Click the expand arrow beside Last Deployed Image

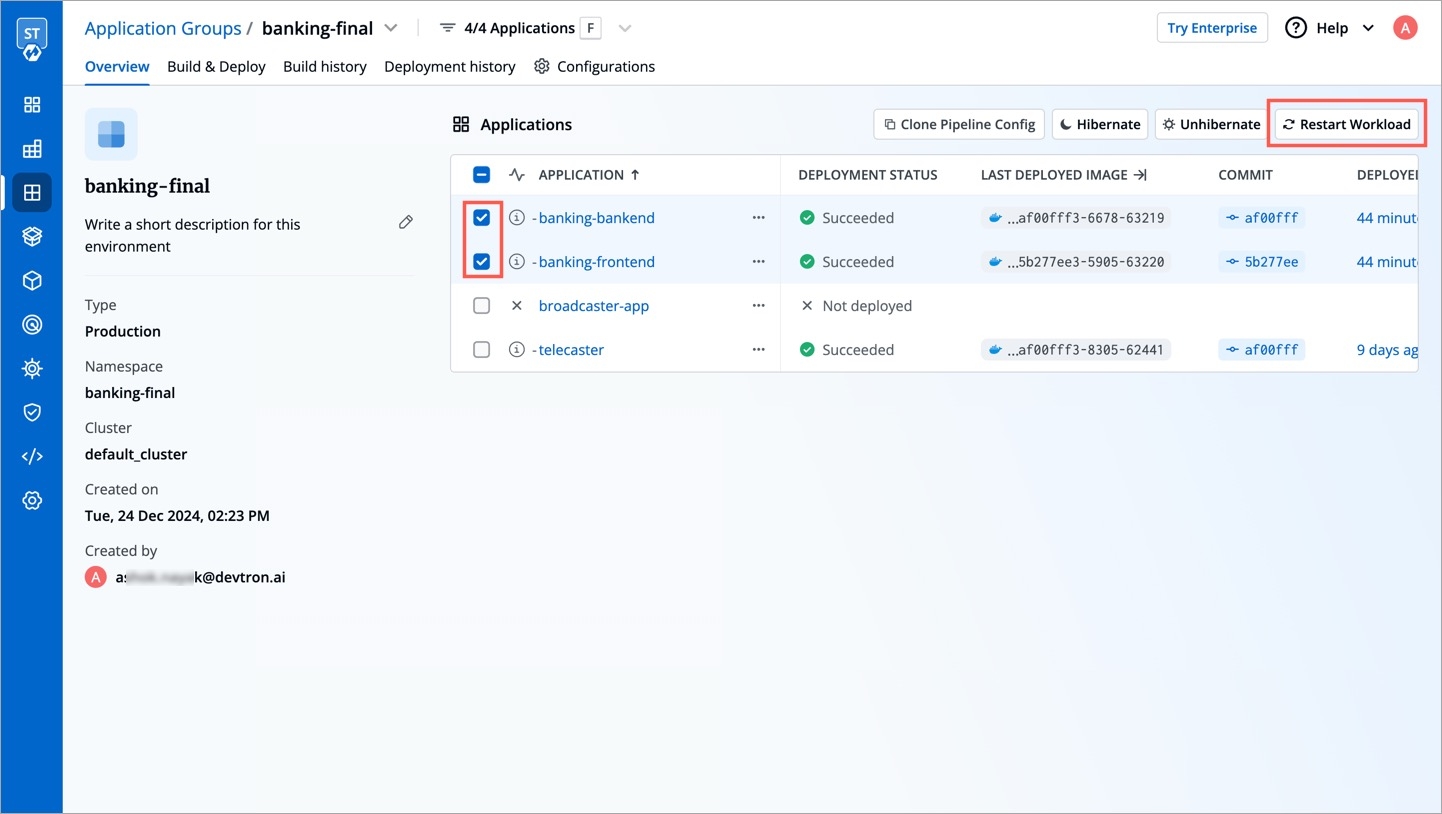point(1139,175)
